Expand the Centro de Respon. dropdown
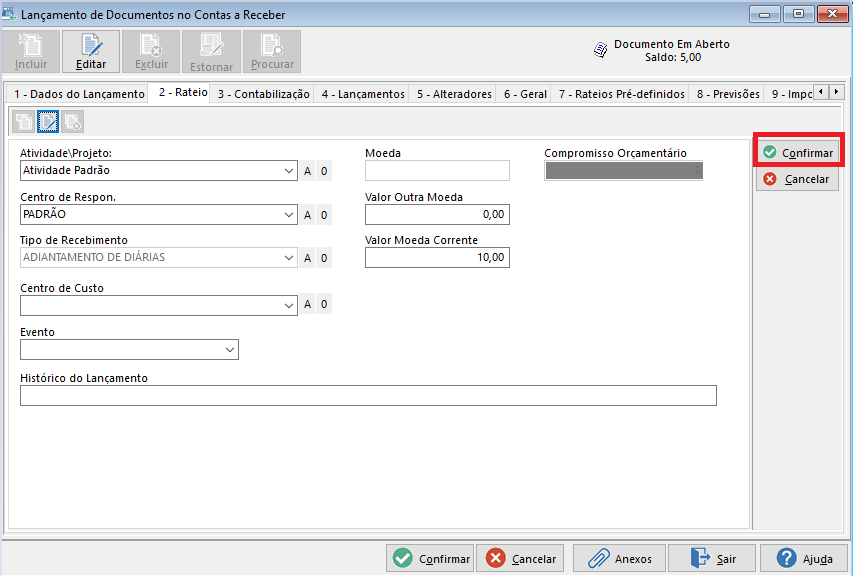The image size is (853, 576). (288, 215)
